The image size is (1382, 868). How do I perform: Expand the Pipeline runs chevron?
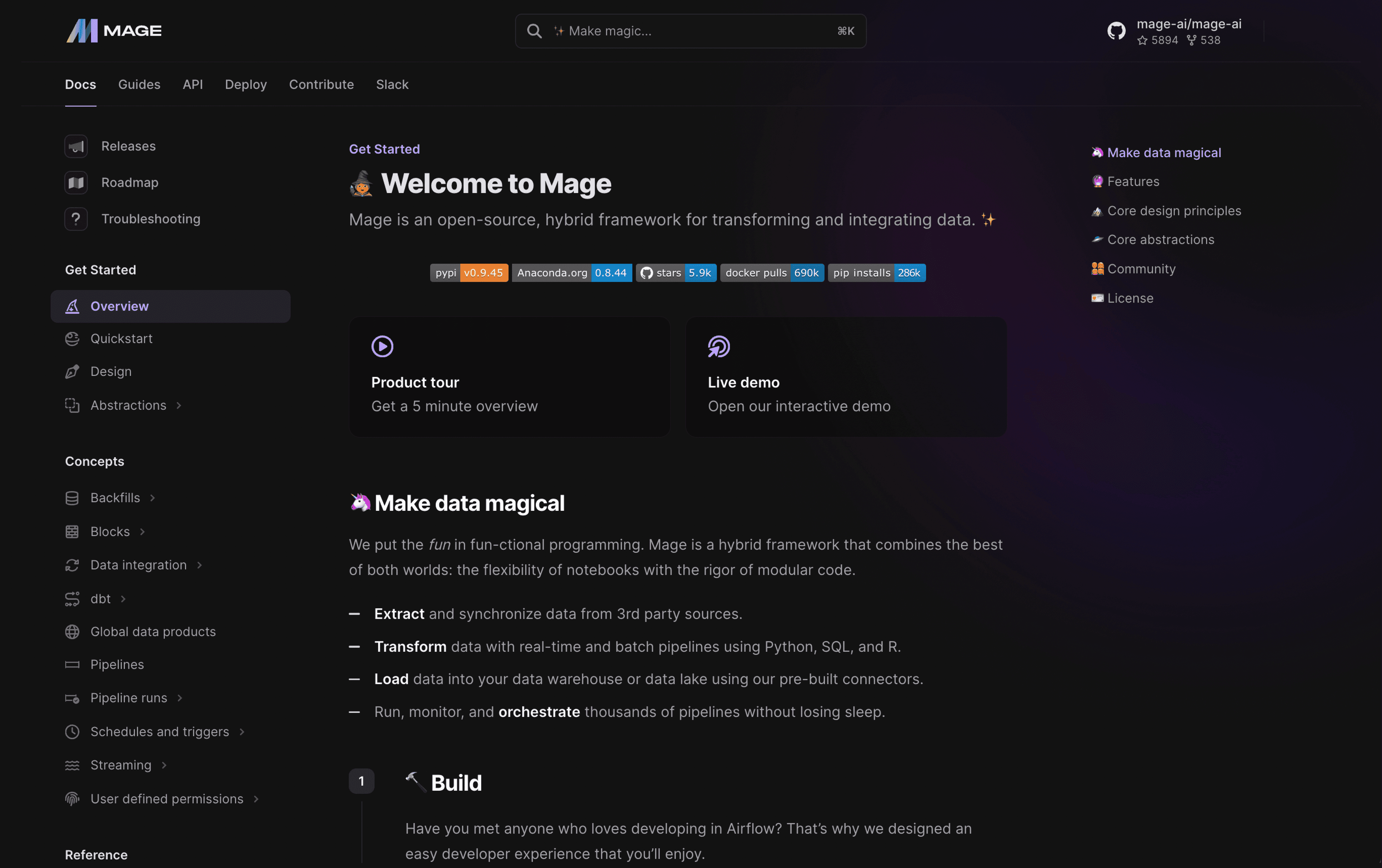point(180,698)
